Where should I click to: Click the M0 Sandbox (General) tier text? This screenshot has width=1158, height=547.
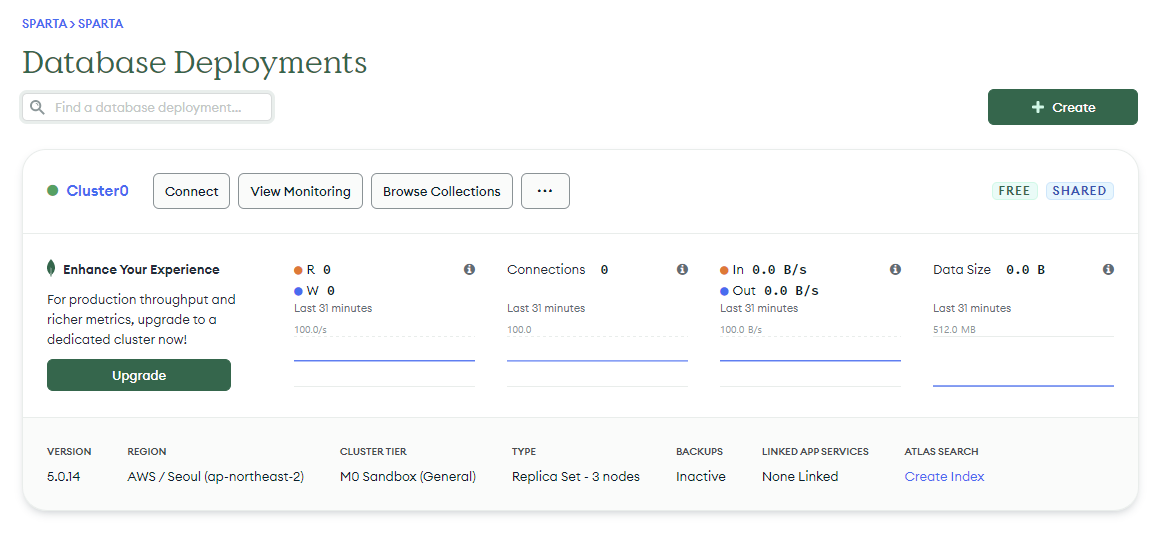(408, 476)
